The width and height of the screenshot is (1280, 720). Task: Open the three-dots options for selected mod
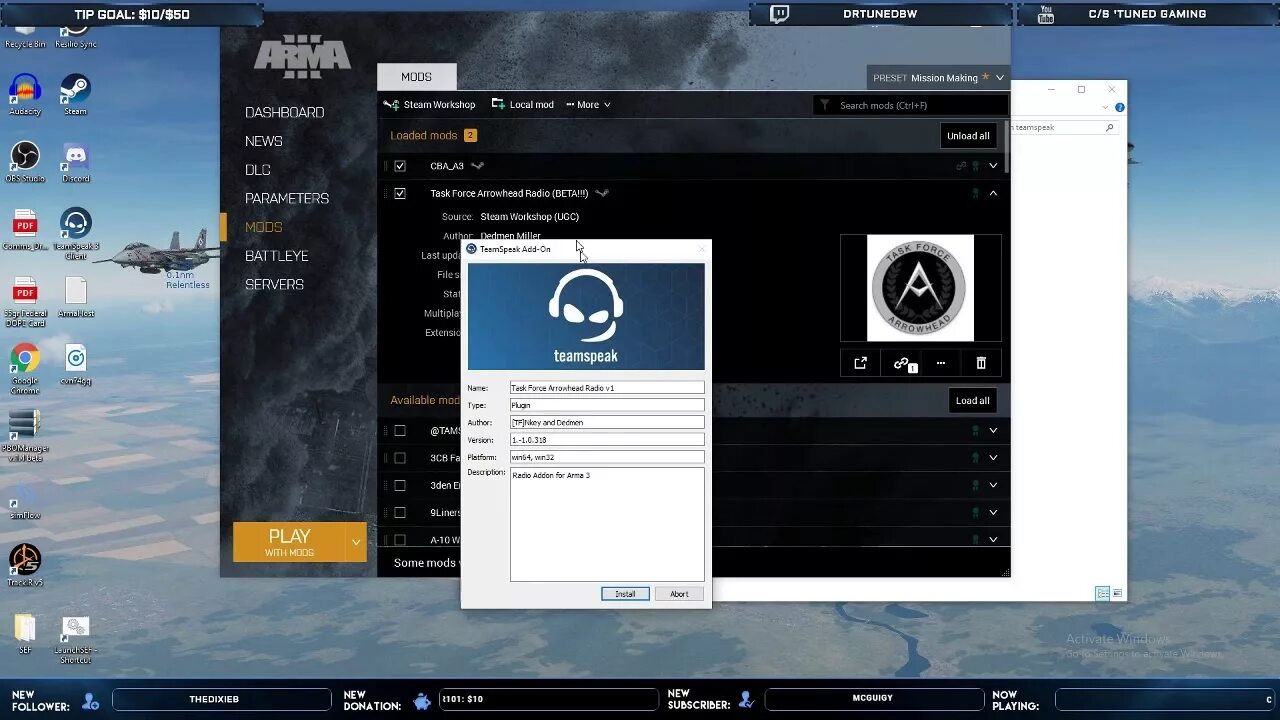click(x=941, y=363)
